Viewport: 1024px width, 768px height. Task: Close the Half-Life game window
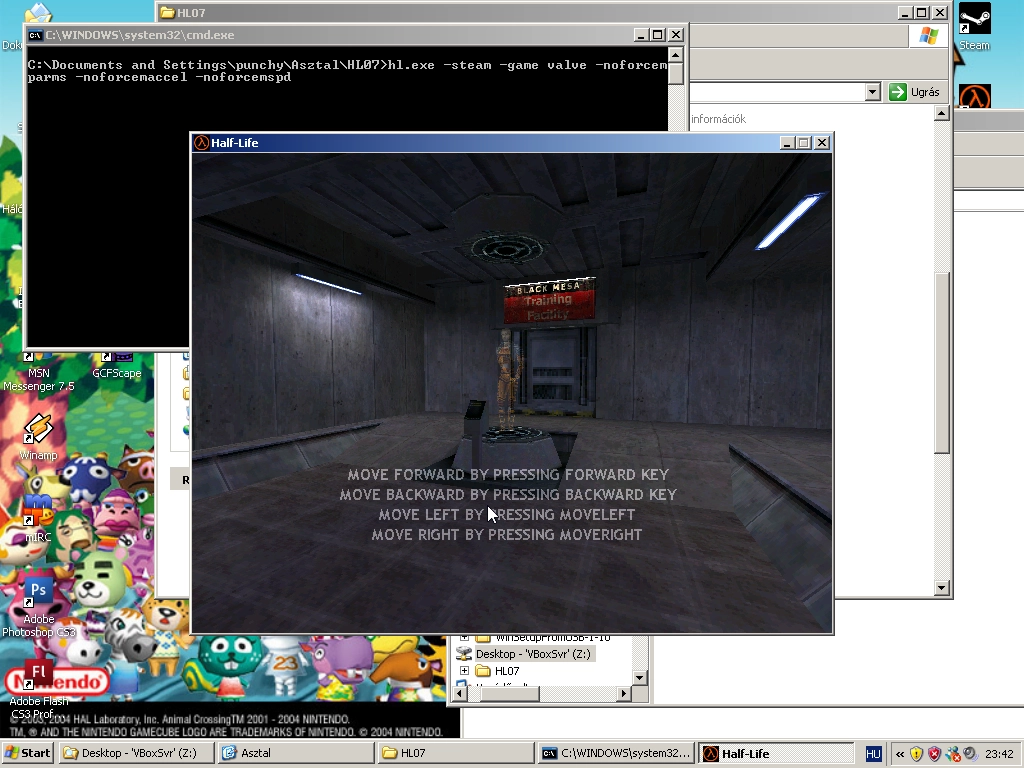(x=822, y=143)
